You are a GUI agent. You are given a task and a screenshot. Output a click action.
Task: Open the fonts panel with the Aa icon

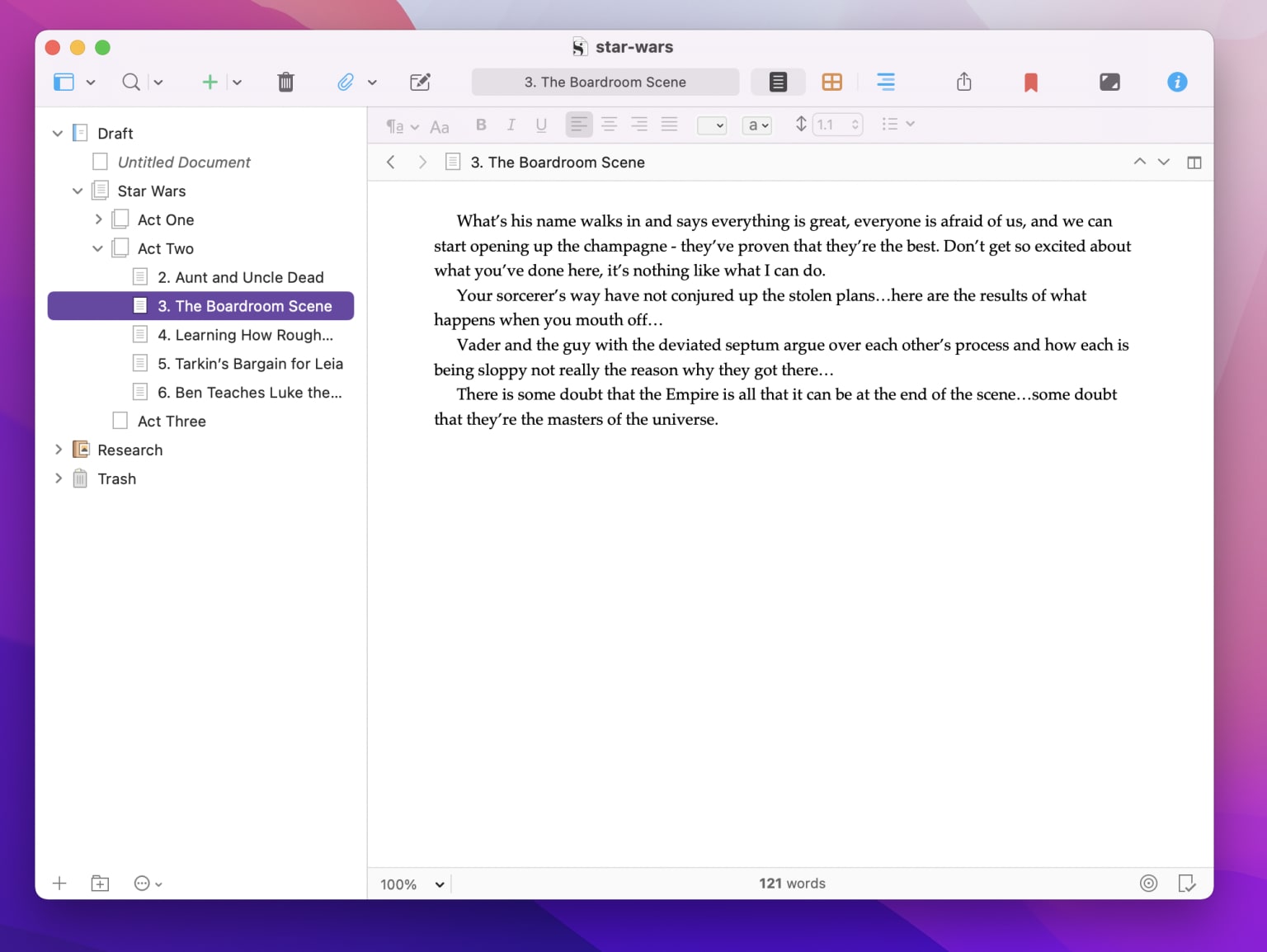(x=440, y=126)
